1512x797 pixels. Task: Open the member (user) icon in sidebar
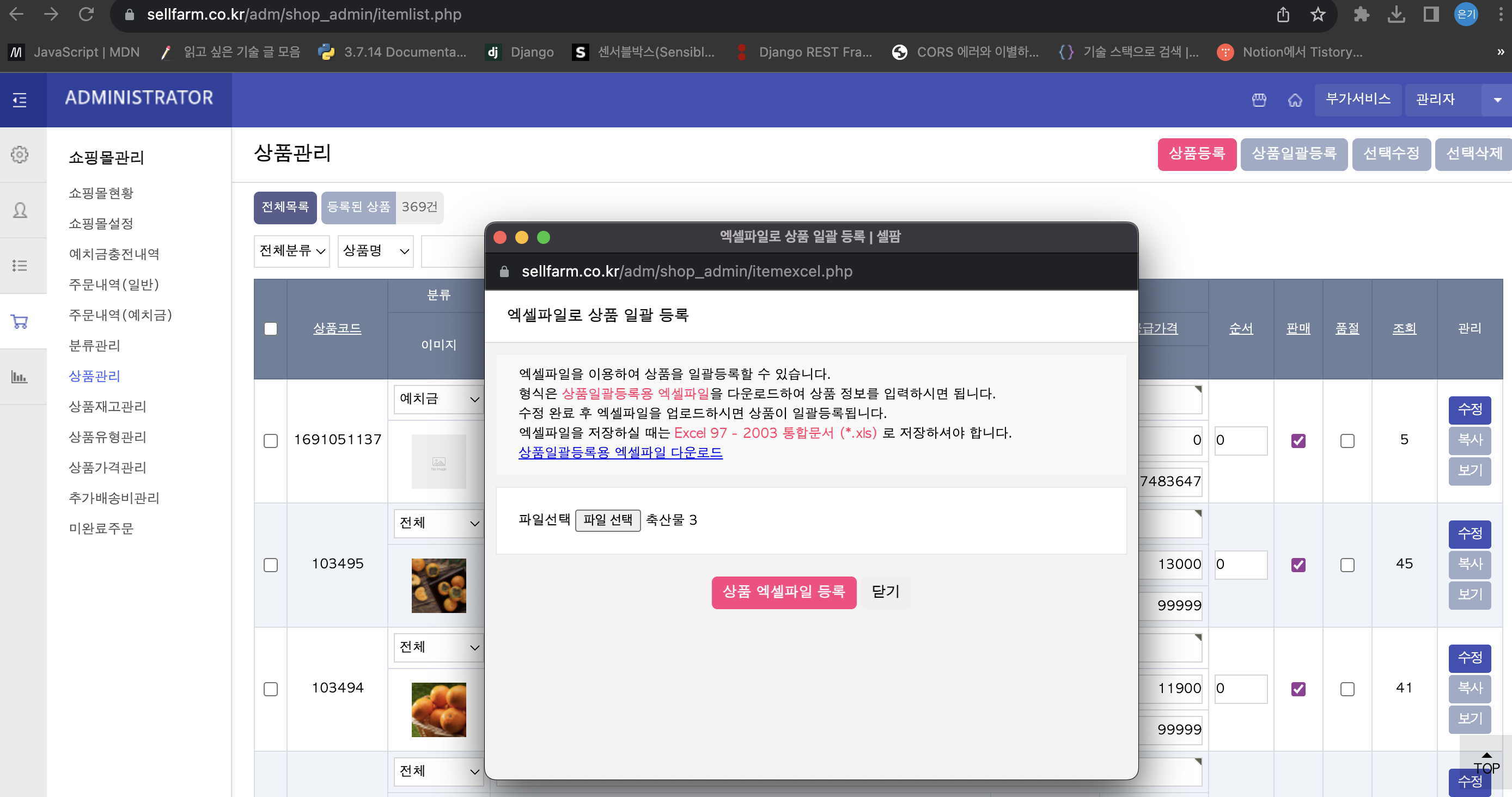point(20,210)
